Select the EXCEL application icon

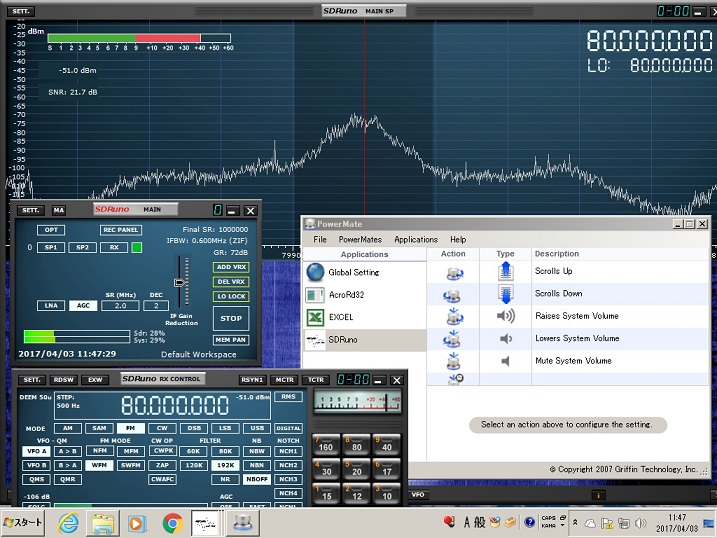315,317
